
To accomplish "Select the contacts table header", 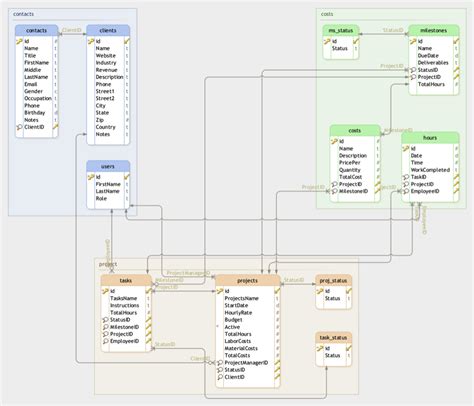I will [37, 30].
